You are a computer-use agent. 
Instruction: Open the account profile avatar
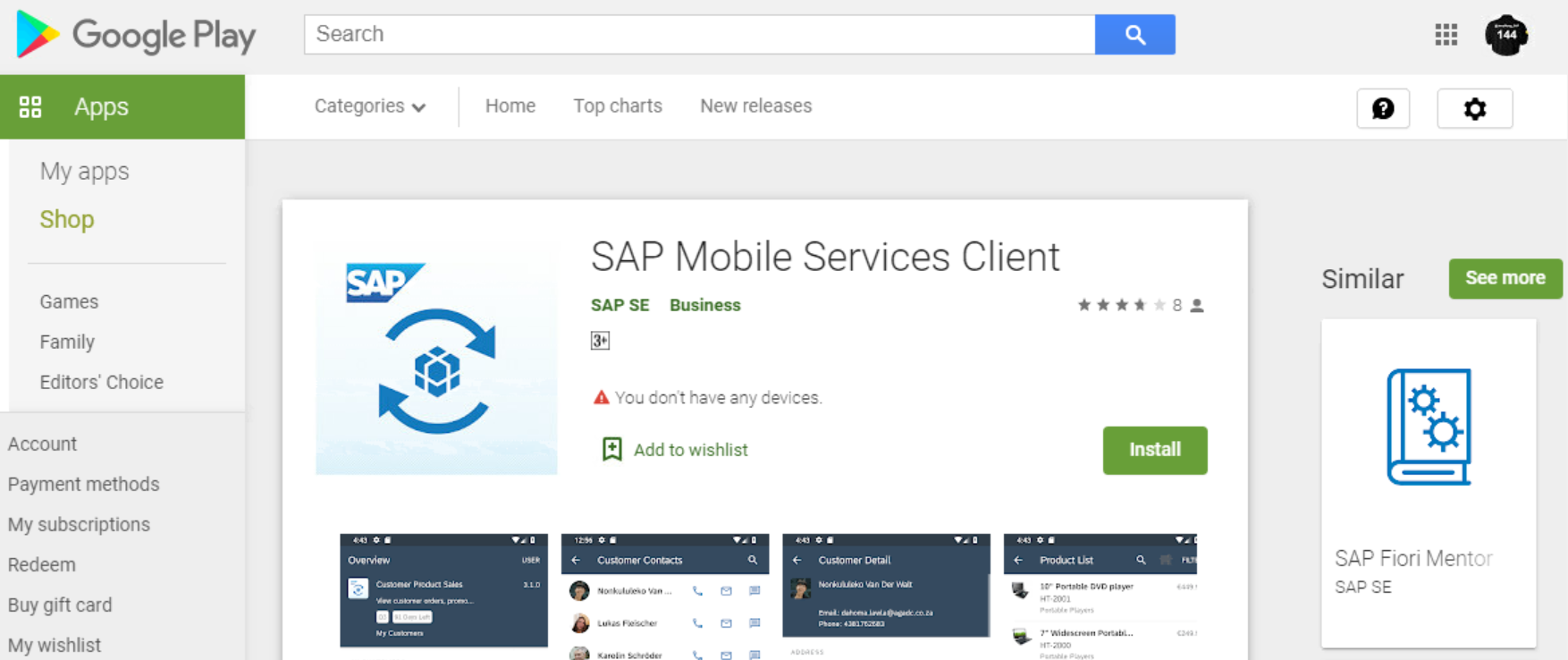pyautogui.click(x=1506, y=35)
